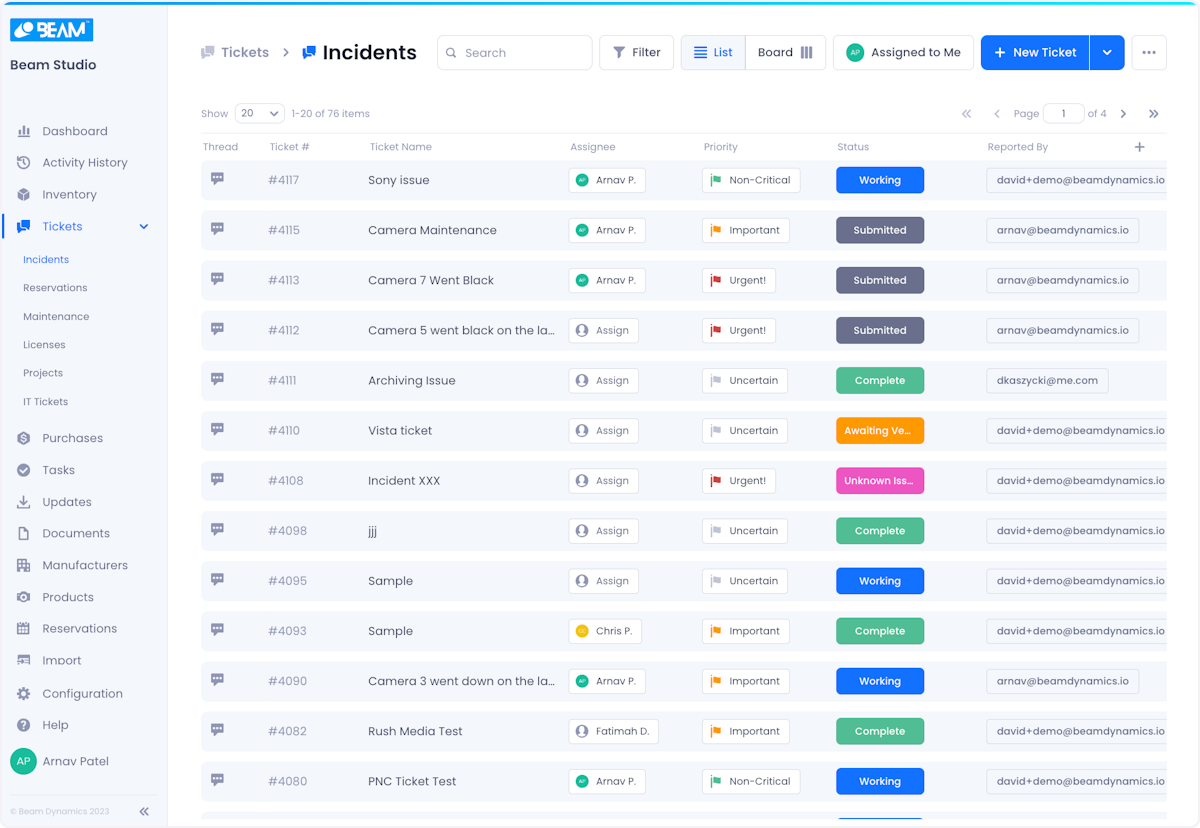Image resolution: width=1200 pixels, height=828 pixels.
Task: Open ticket named jjj
Action: 373,531
